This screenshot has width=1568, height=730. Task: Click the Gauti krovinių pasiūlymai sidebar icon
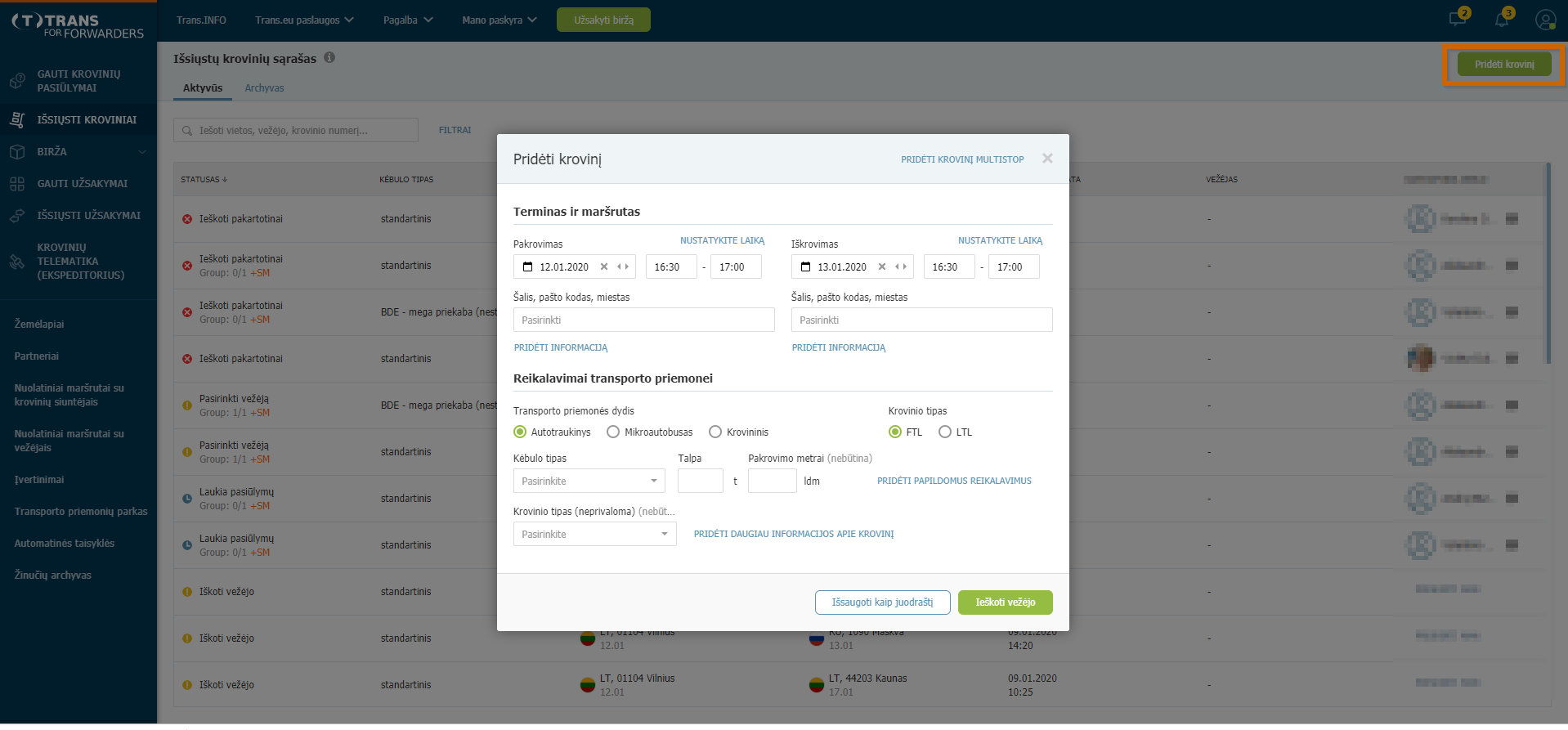coord(17,81)
